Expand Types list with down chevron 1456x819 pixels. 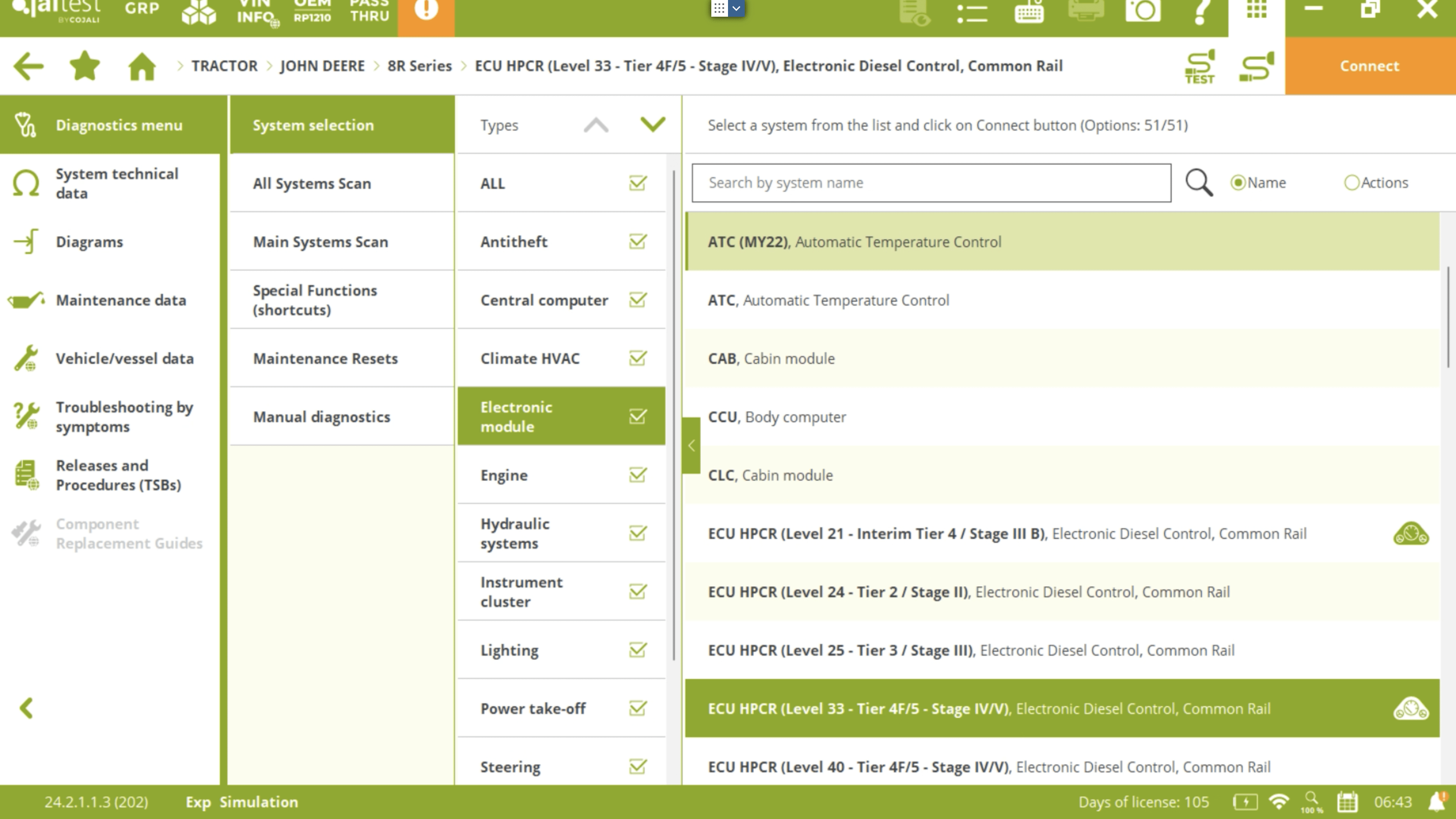[653, 124]
